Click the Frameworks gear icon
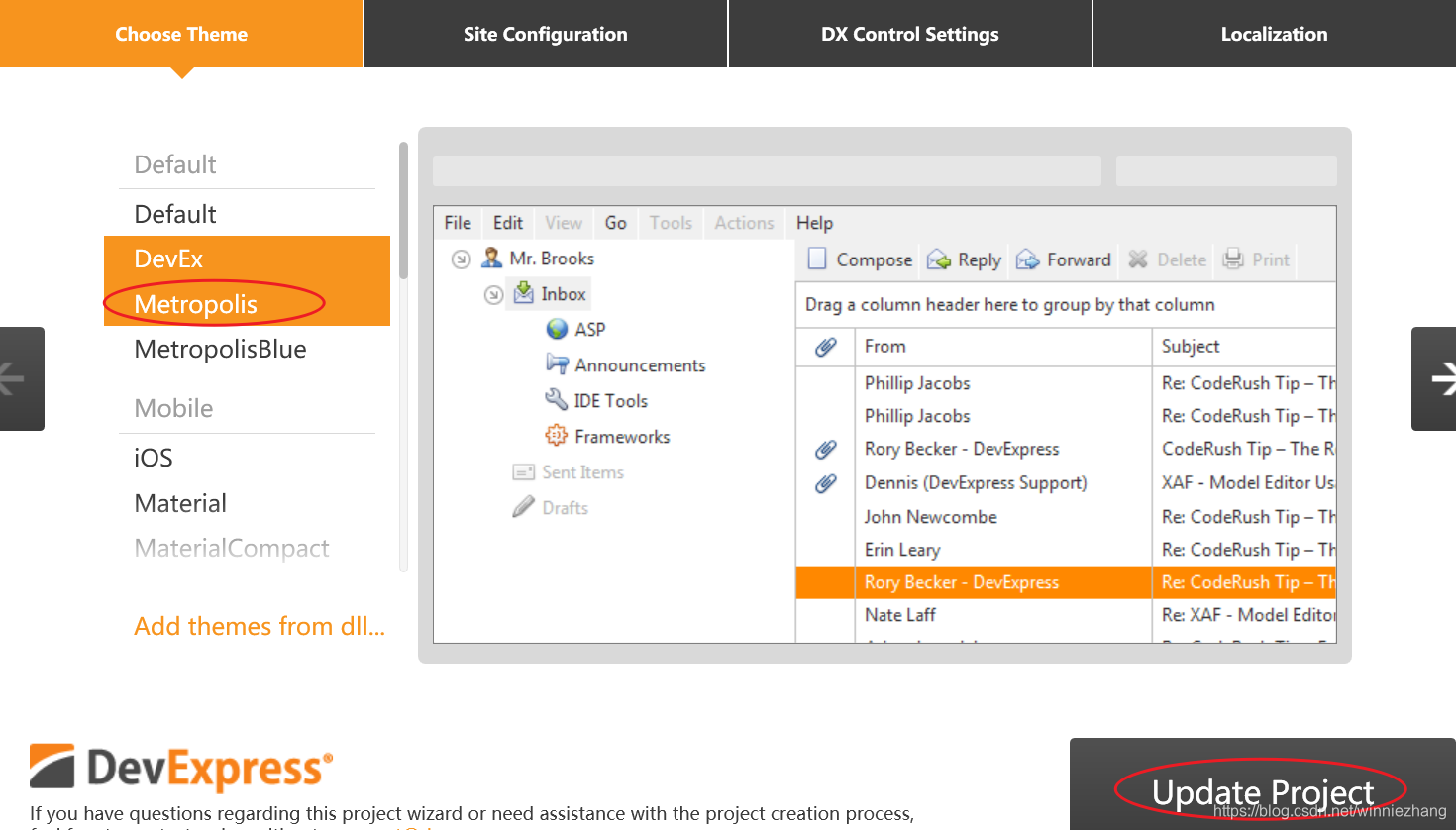This screenshot has width=1456, height=830. (557, 435)
